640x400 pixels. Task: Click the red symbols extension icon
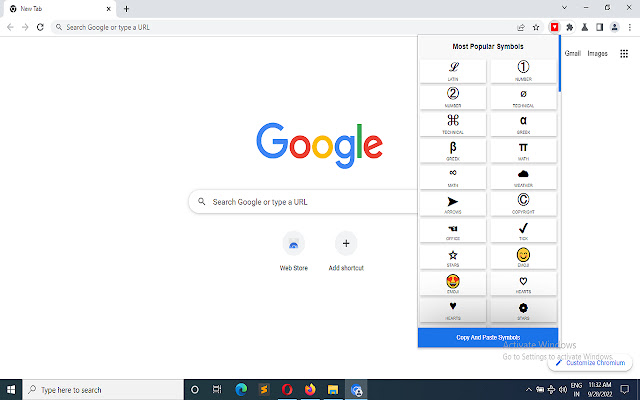[554, 27]
